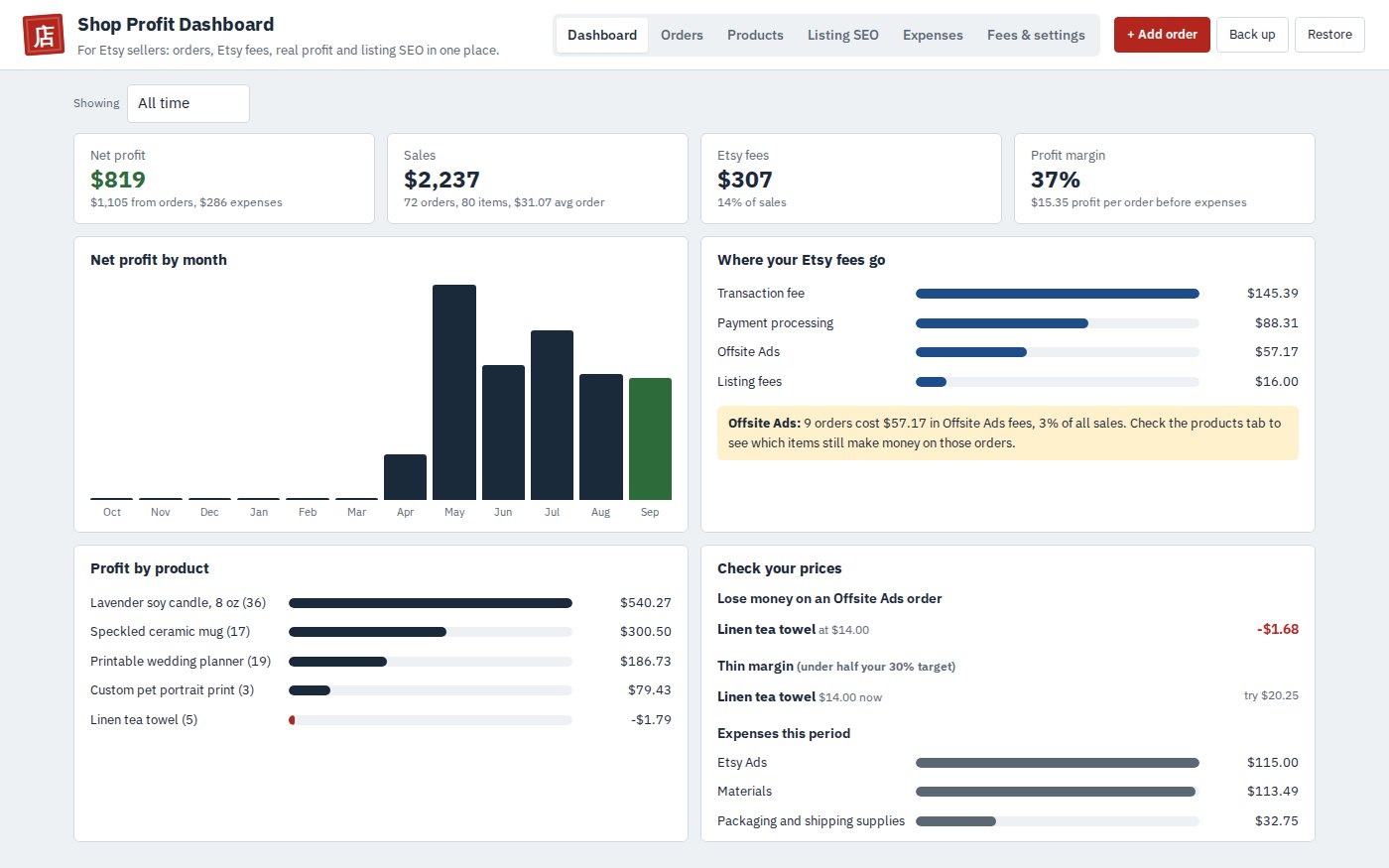The height and width of the screenshot is (868, 1389).
Task: Click the Back up button
Action: point(1252,35)
